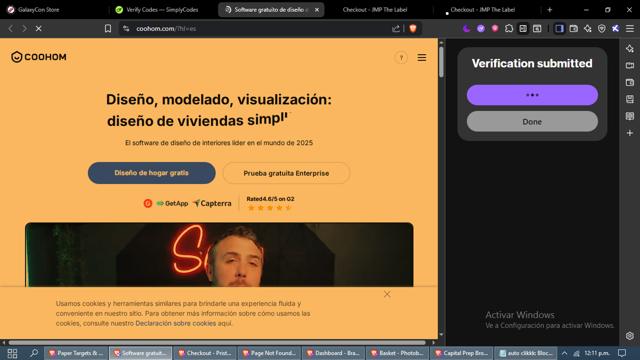Play the neon sign video thumbnail
640x360 pixels.
(219, 255)
